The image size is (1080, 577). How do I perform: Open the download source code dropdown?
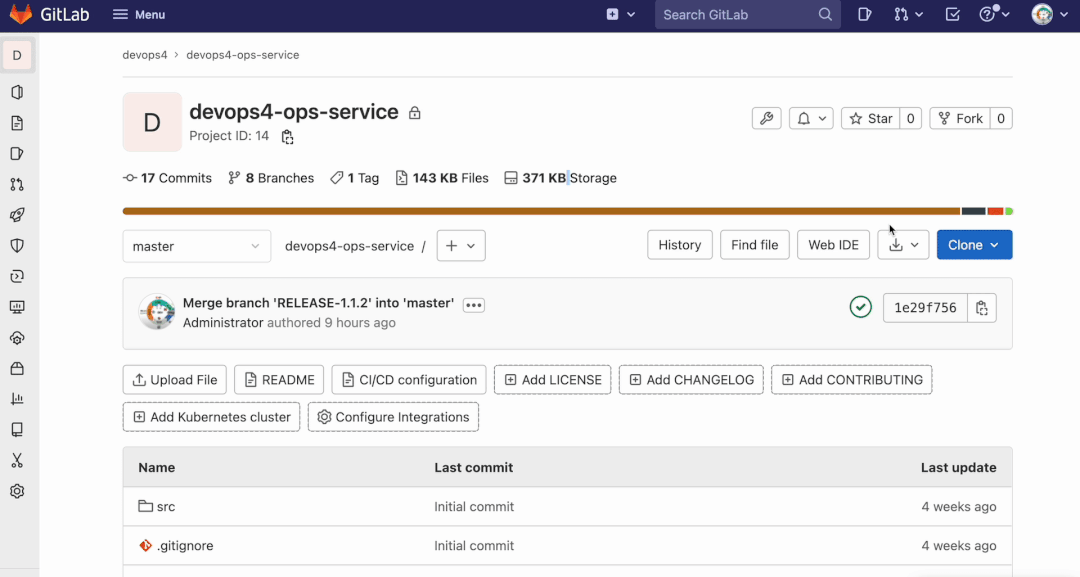(x=903, y=245)
